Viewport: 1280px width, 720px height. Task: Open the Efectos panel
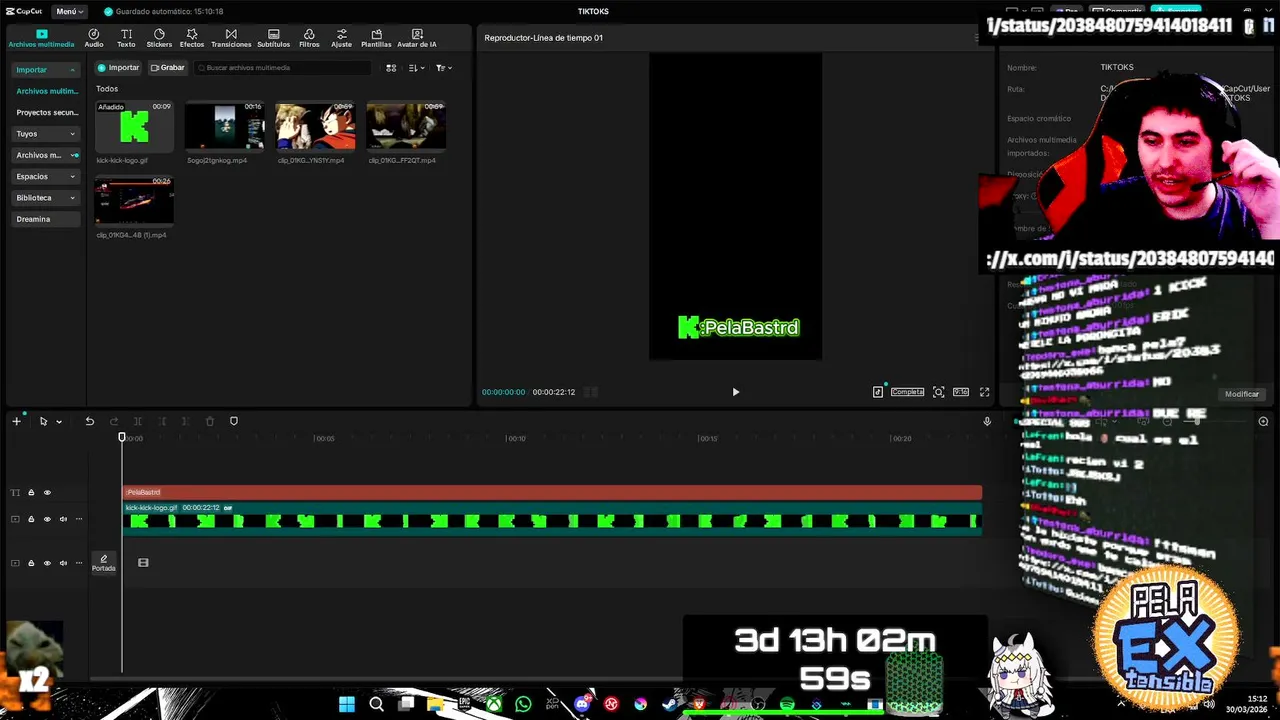(x=192, y=38)
